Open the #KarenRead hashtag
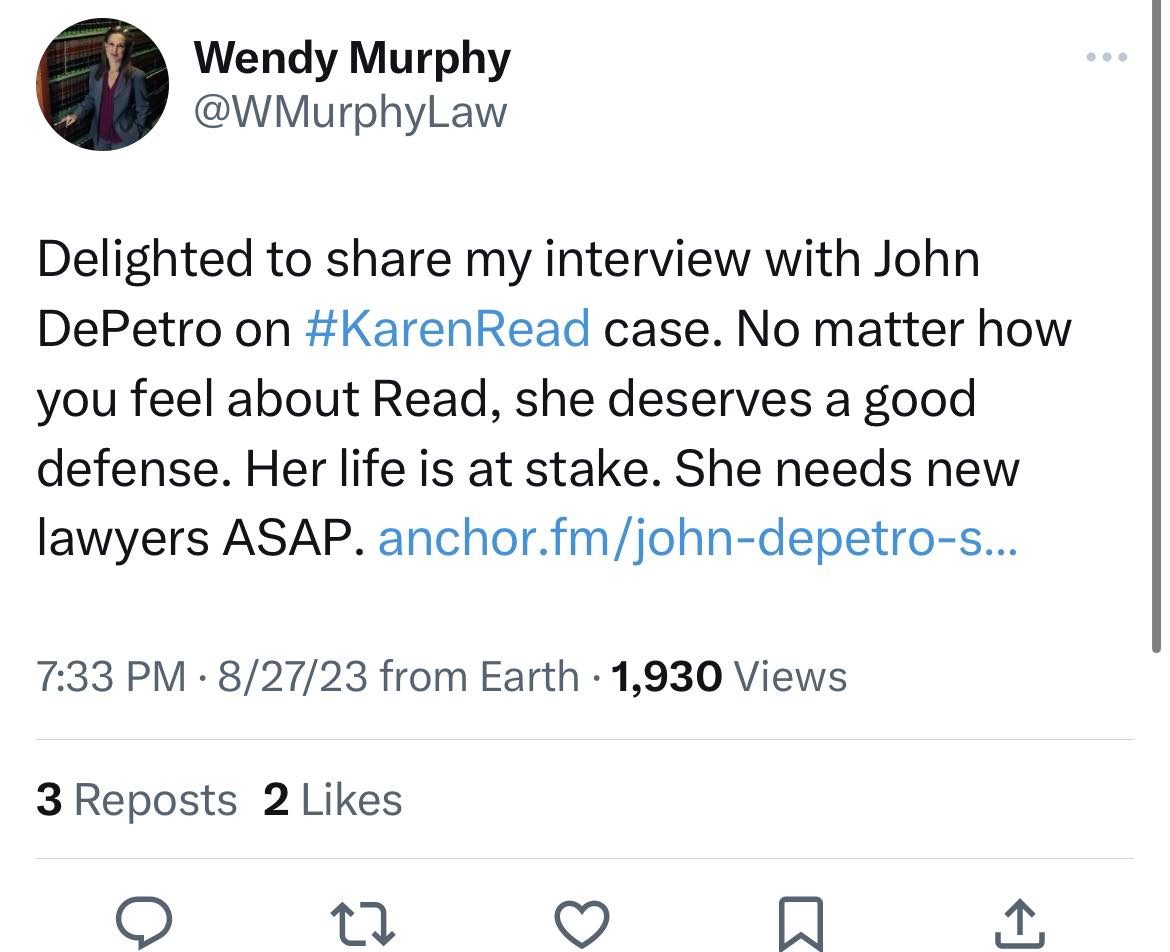1170x952 pixels. (446, 329)
